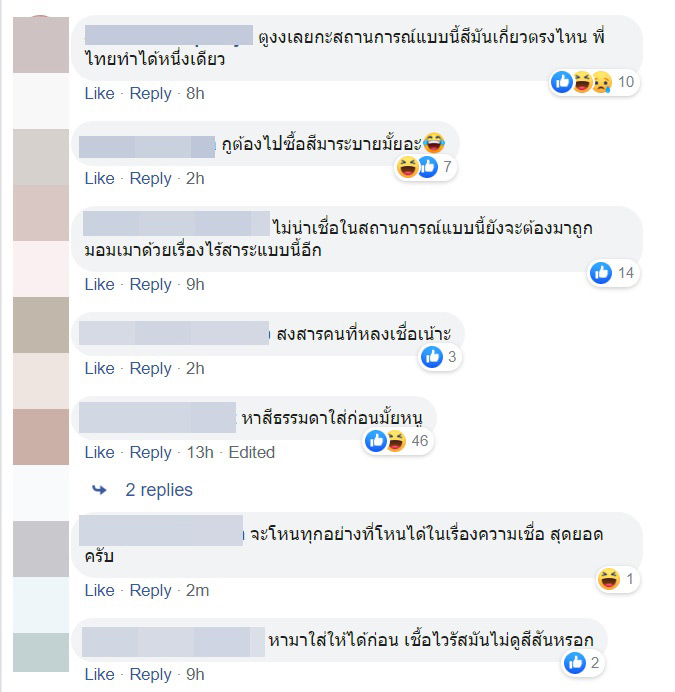This screenshot has height=692, width=675.
Task: Reply to the comment posted 8h ago
Action: tap(150, 94)
